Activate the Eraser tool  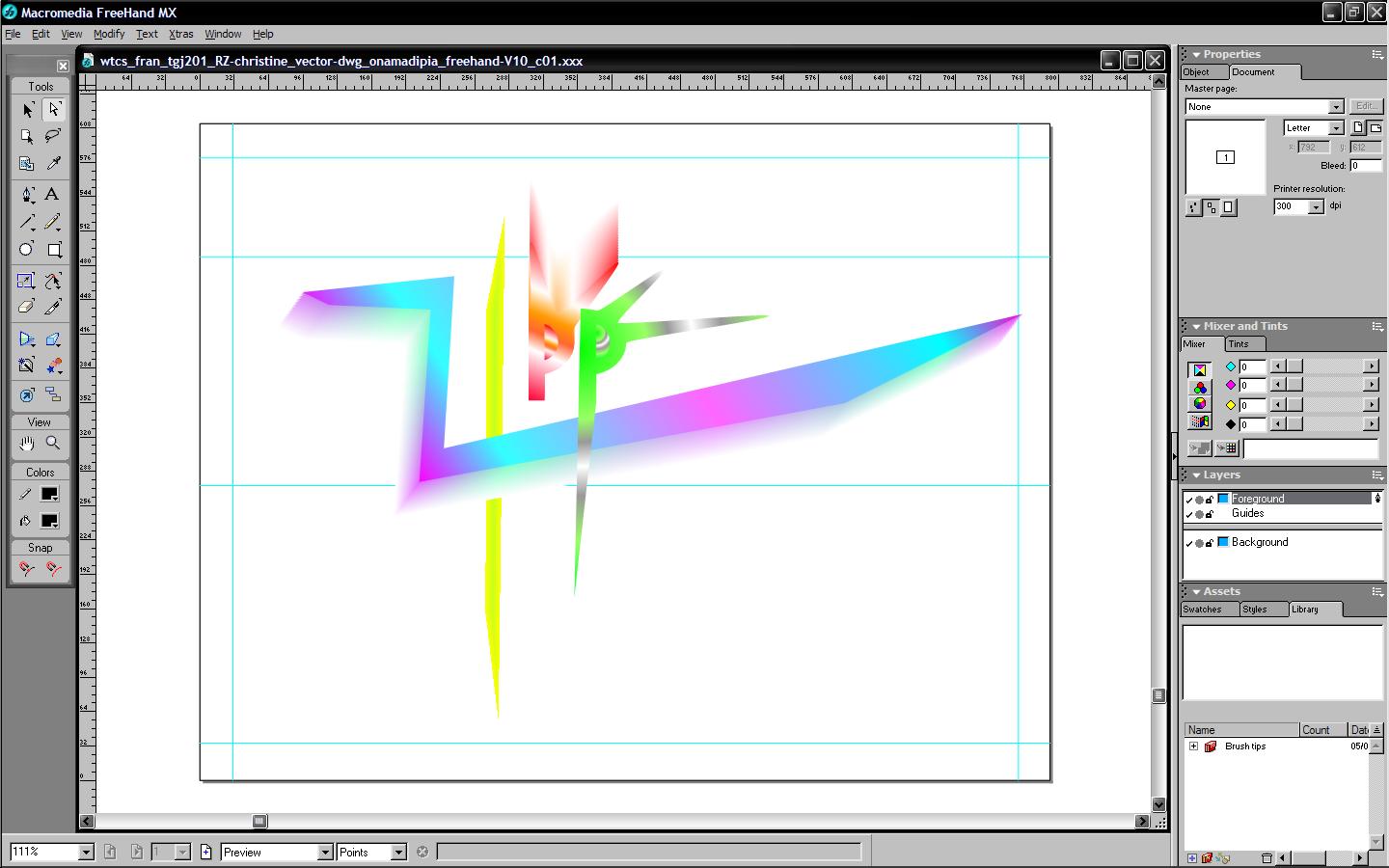pyautogui.click(x=26, y=308)
